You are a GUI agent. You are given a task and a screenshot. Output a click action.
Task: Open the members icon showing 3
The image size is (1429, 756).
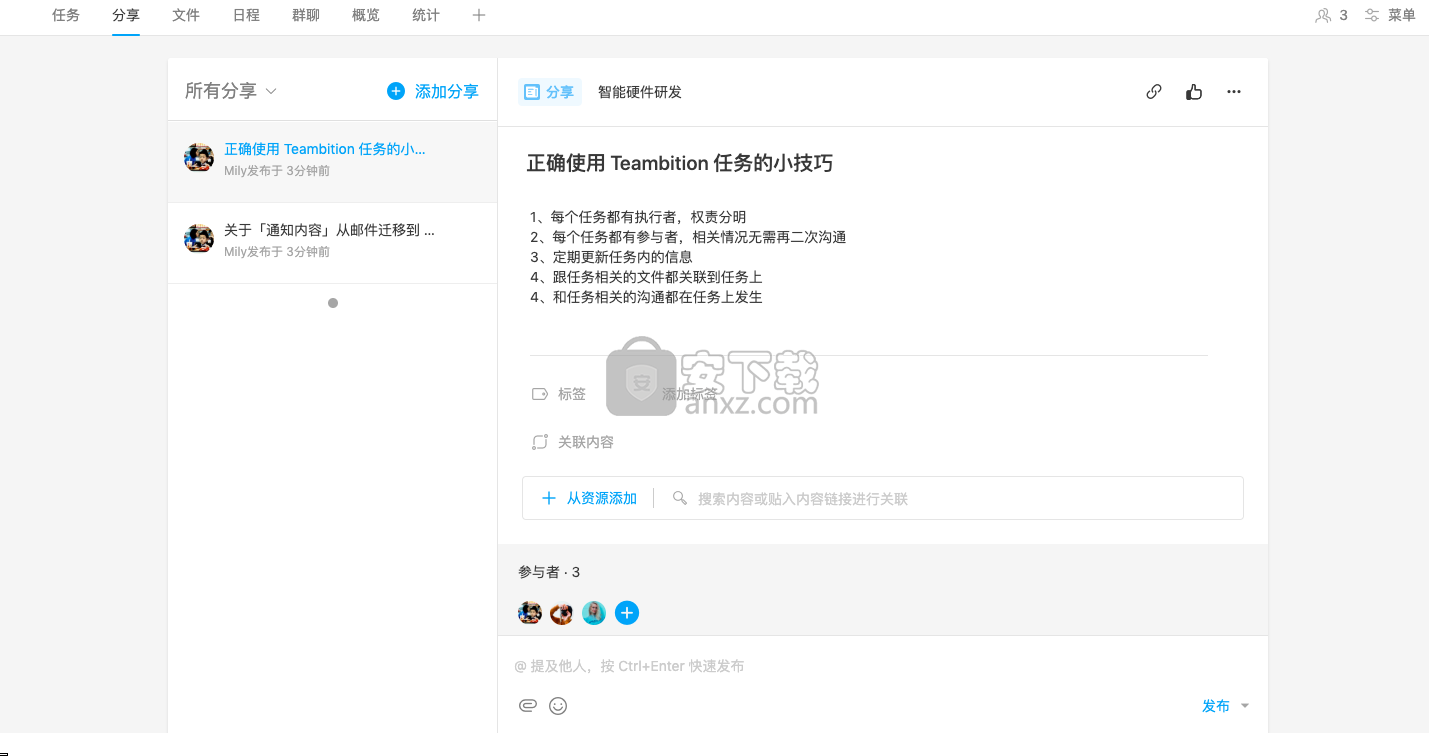tap(1331, 15)
